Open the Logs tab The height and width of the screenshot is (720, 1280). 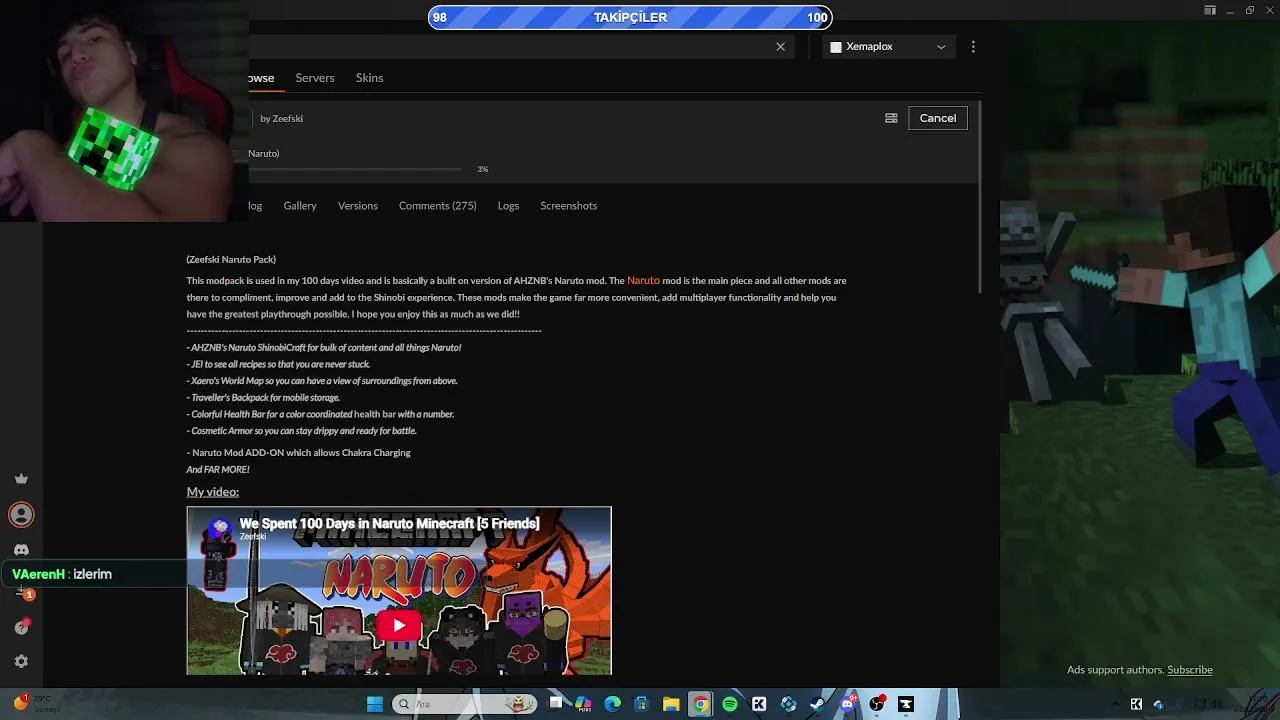[x=508, y=206]
